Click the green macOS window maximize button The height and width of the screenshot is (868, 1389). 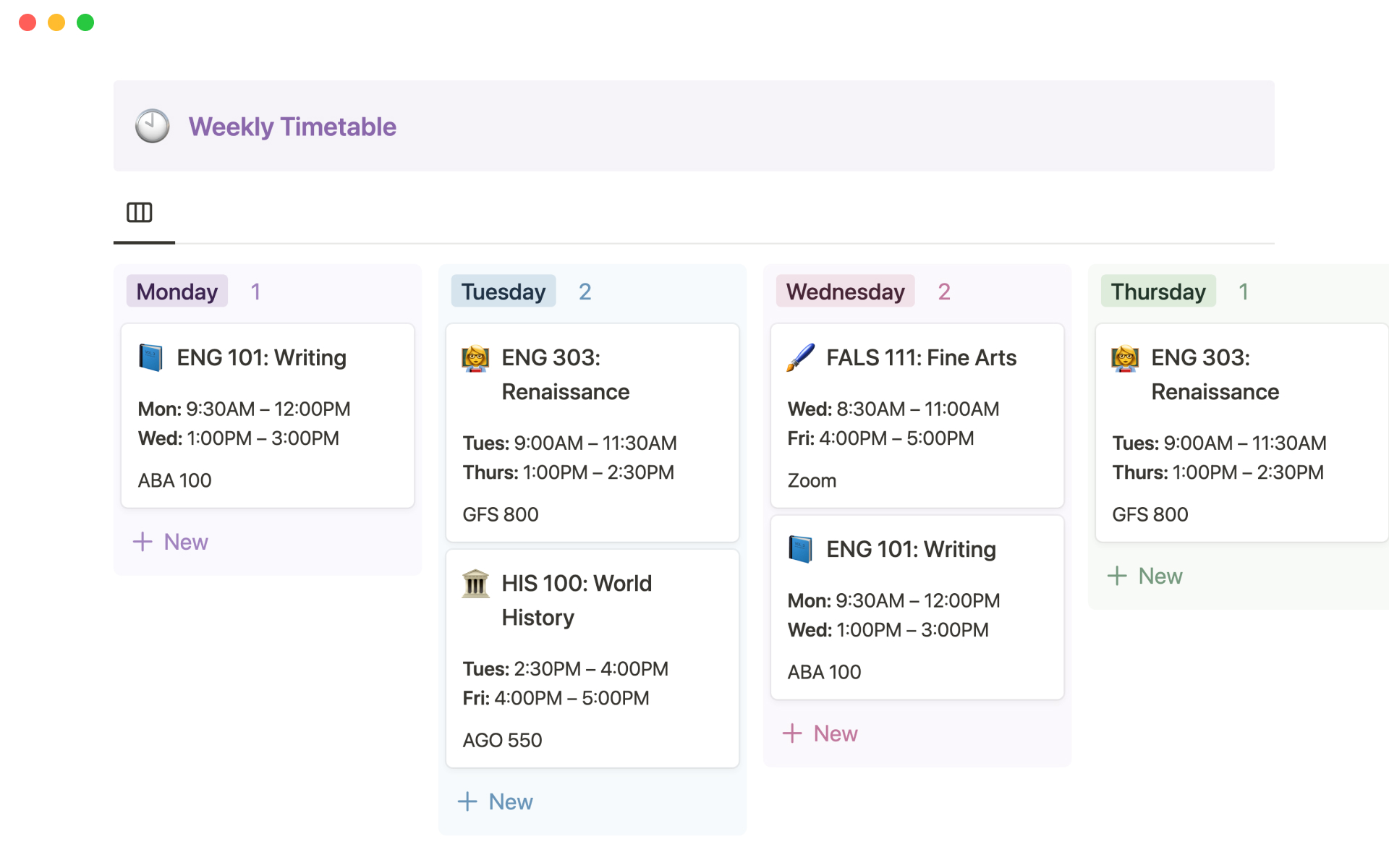(x=85, y=22)
